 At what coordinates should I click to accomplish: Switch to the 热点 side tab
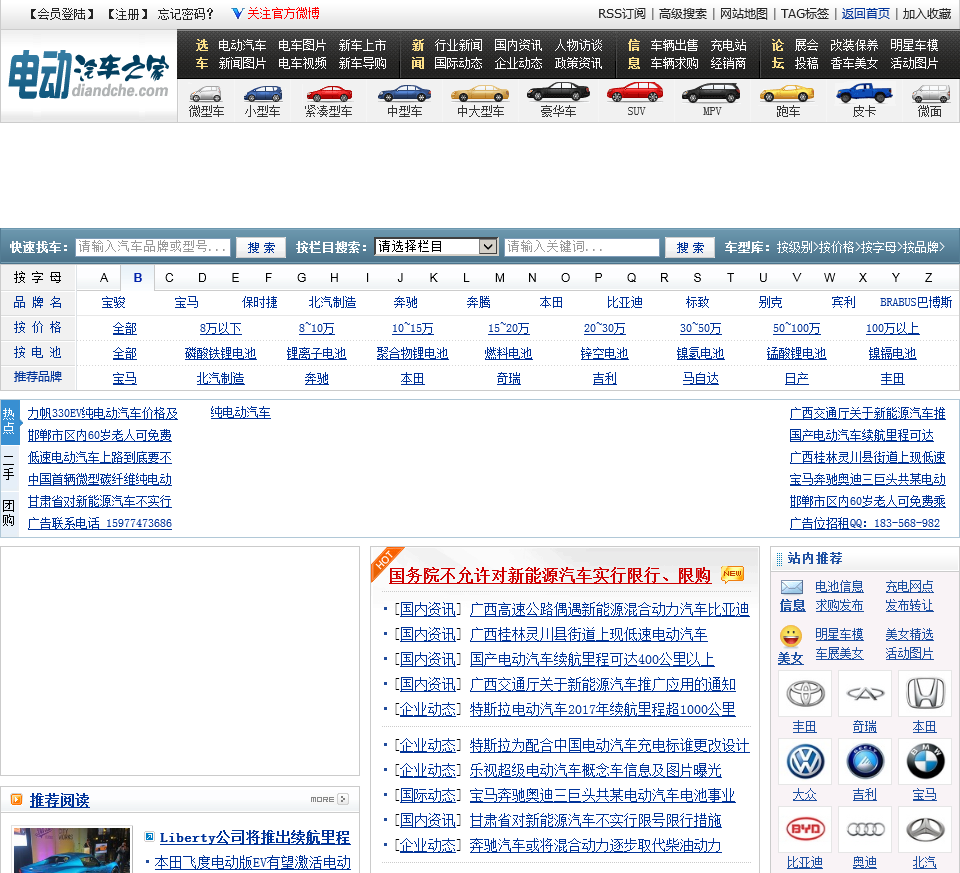[9, 421]
